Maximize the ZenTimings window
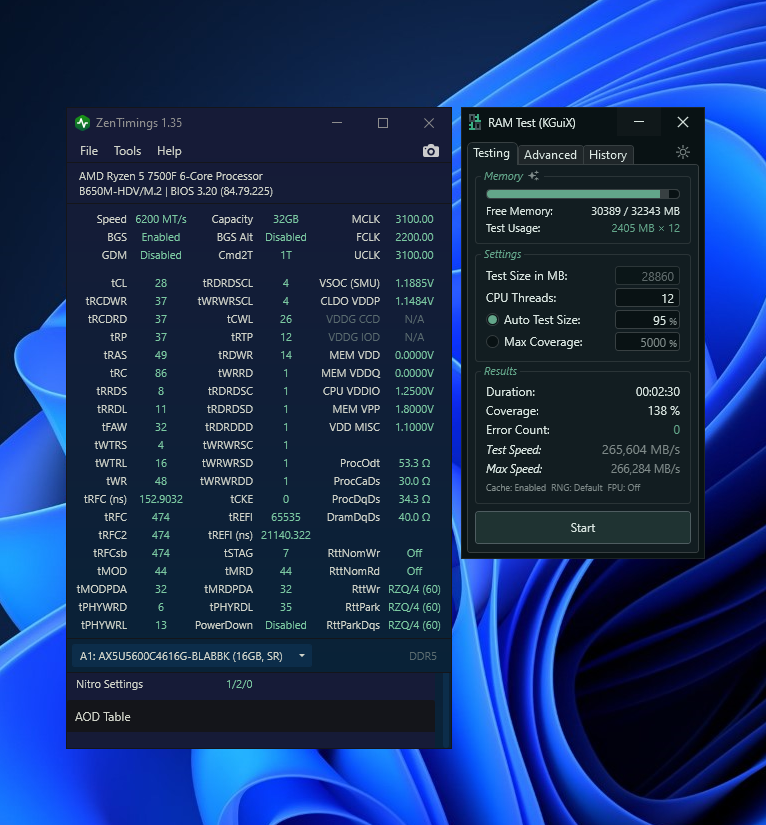 click(x=383, y=123)
